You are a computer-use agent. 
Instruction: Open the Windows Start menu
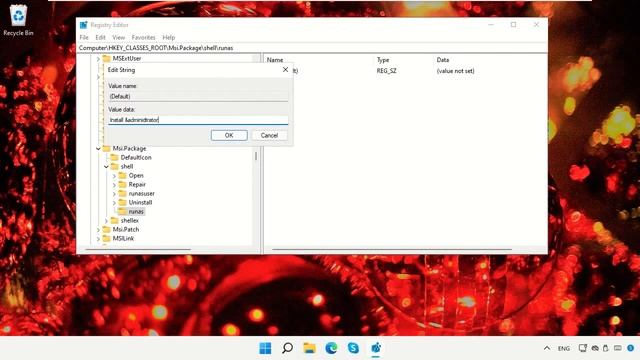265,348
